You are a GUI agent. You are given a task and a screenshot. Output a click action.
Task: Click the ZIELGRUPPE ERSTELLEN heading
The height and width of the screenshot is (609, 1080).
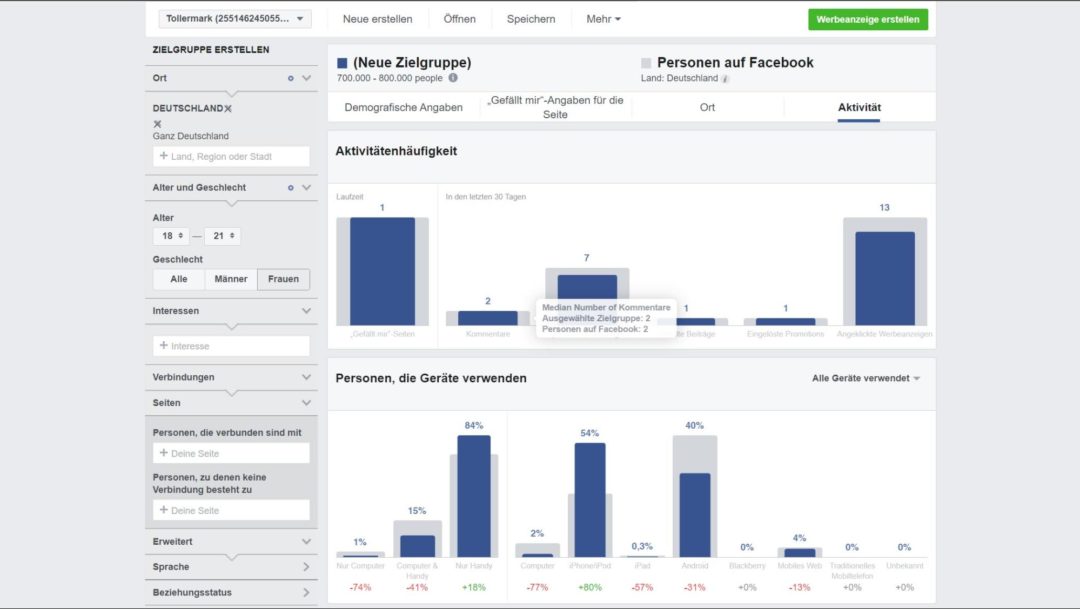211,50
